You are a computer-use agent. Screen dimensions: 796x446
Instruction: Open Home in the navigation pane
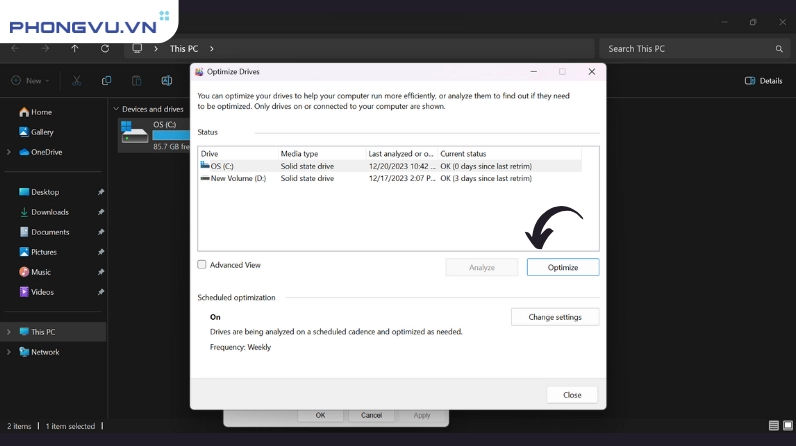click(40, 112)
